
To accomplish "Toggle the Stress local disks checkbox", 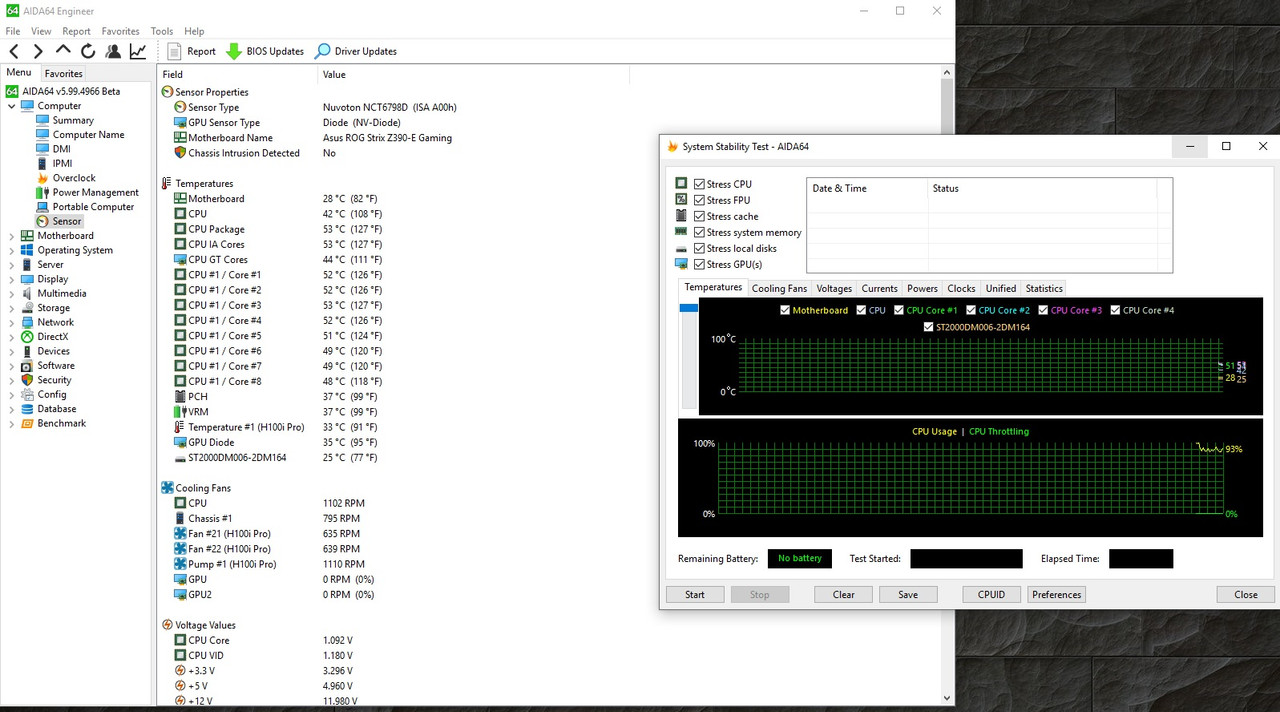I will point(699,248).
